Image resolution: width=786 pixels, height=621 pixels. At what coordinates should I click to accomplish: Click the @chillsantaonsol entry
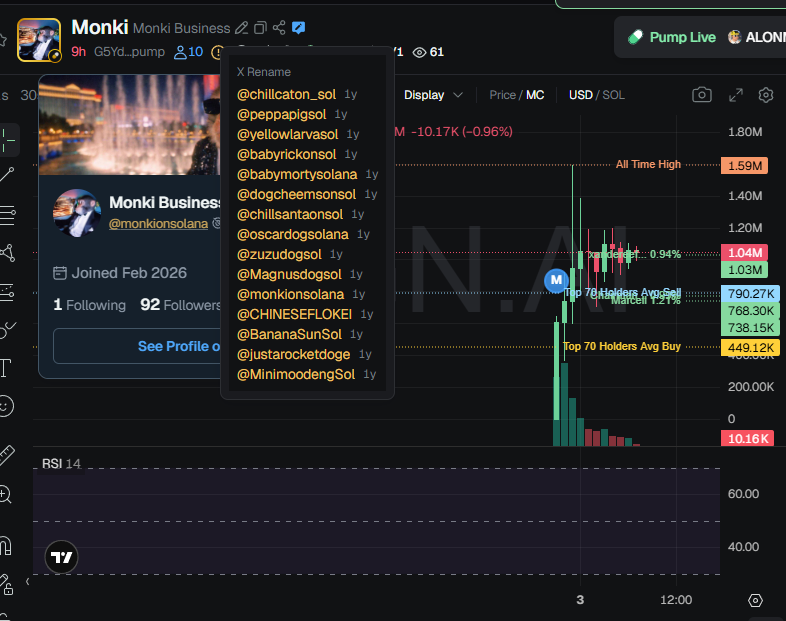point(290,215)
